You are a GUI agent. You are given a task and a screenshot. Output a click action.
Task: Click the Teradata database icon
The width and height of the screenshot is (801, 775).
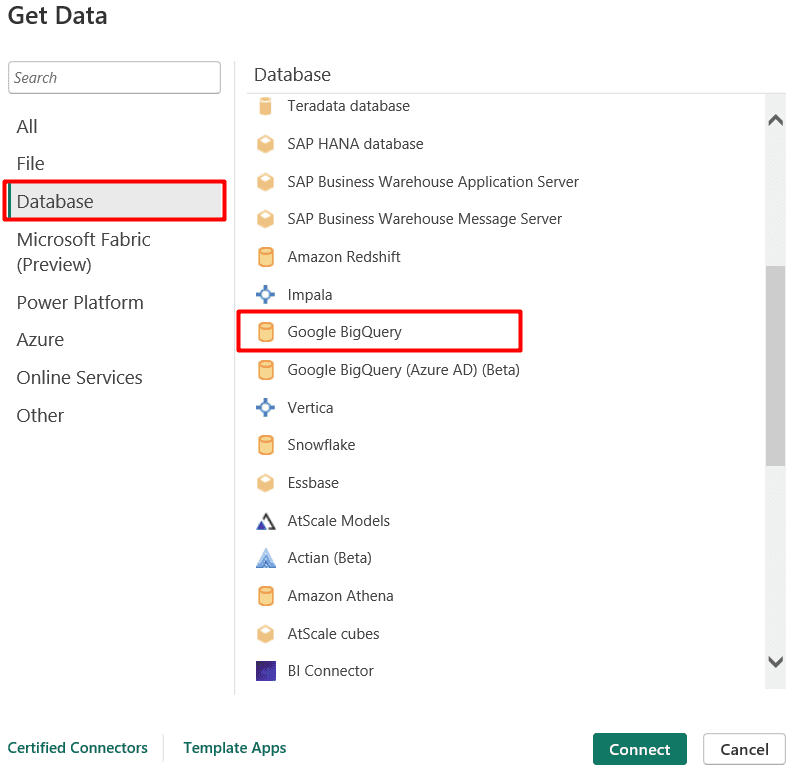click(265, 106)
